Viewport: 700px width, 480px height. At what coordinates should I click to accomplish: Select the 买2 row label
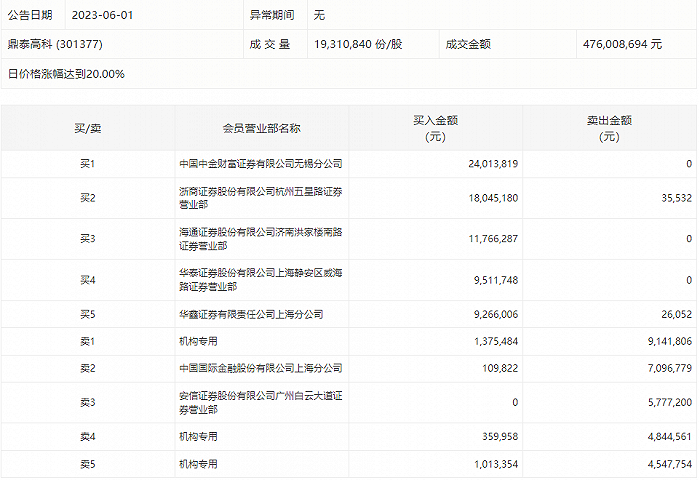tap(88, 198)
